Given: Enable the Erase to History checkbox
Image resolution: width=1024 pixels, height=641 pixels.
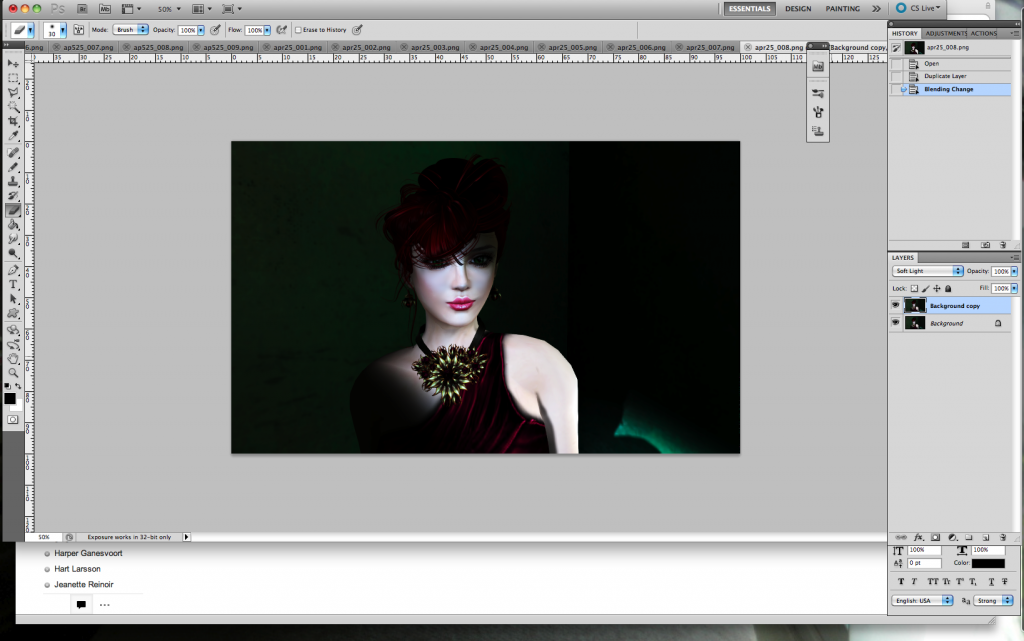Looking at the screenshot, I should pos(299,30).
